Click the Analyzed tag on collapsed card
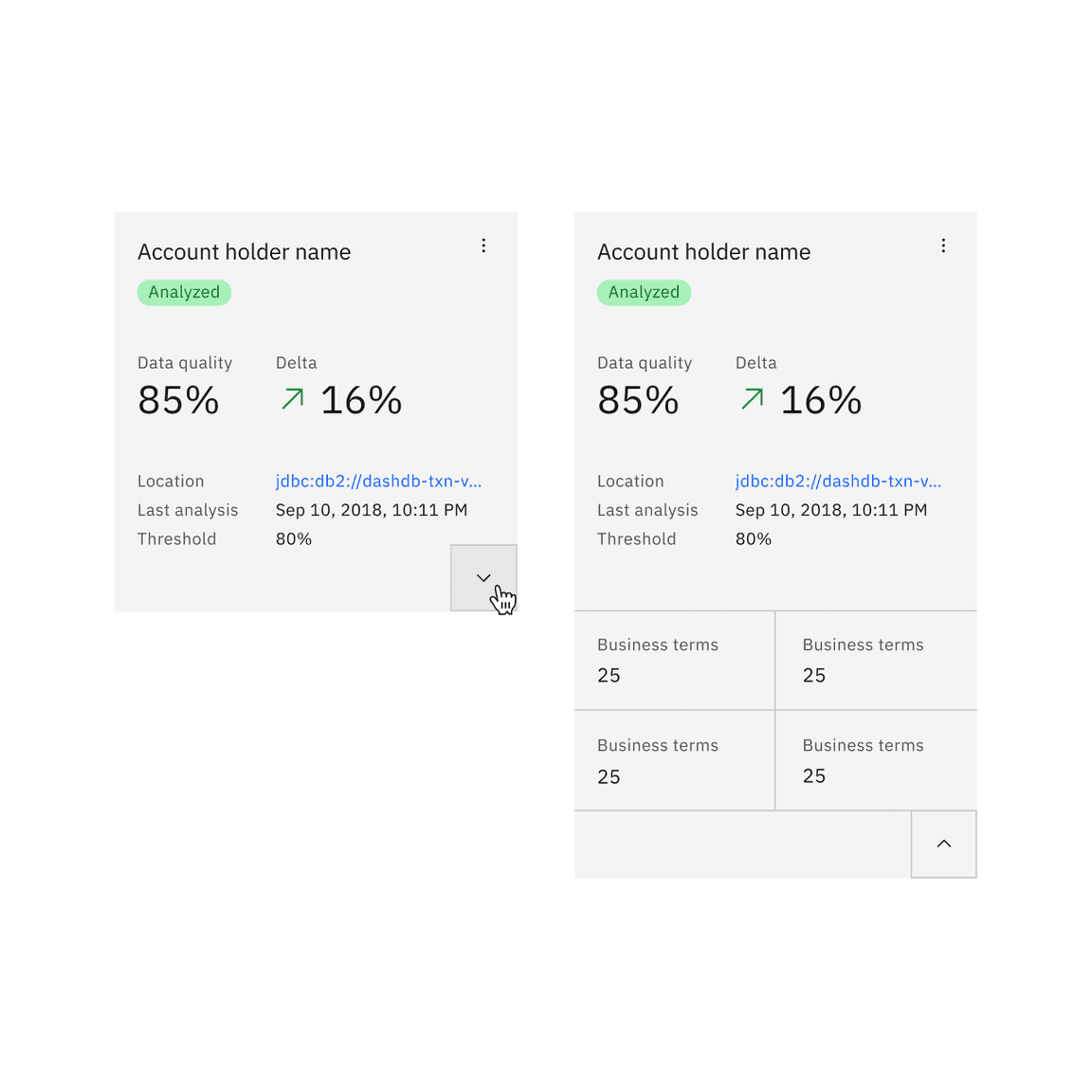Screen dimensions: 1092x1092 point(184,292)
